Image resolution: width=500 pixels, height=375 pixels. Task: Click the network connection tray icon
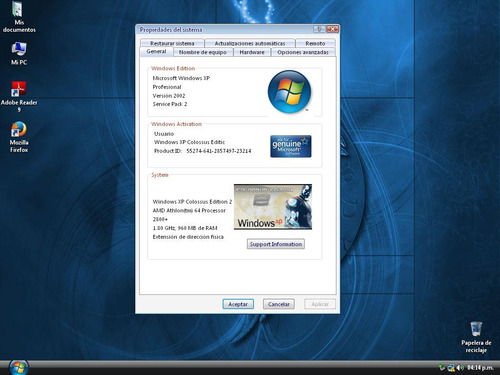tap(451, 367)
